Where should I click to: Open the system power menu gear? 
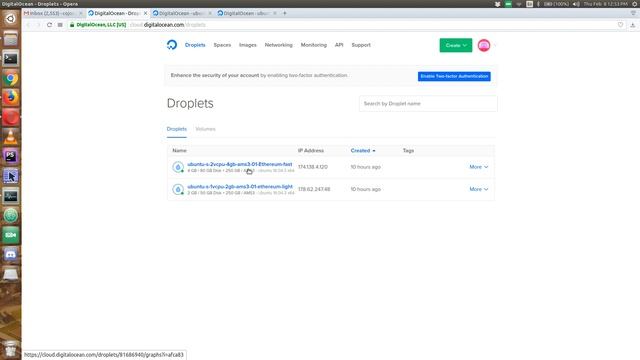pos(635,4)
